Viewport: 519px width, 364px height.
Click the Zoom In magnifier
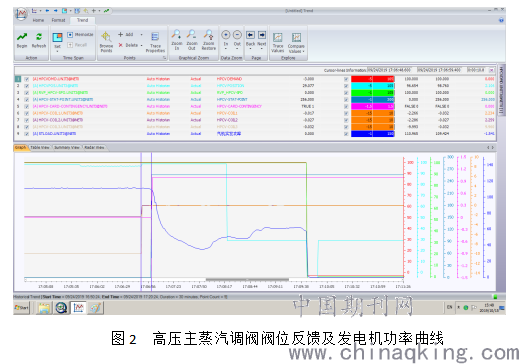point(176,34)
